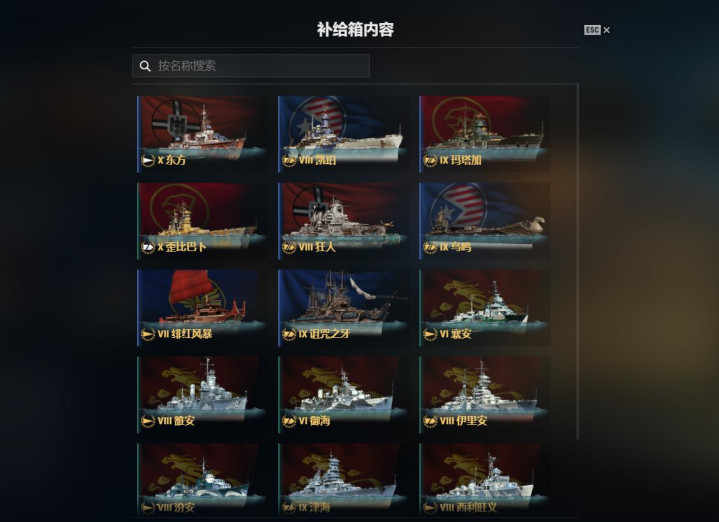Select the VII 绯红风暴 ship card

202,307
